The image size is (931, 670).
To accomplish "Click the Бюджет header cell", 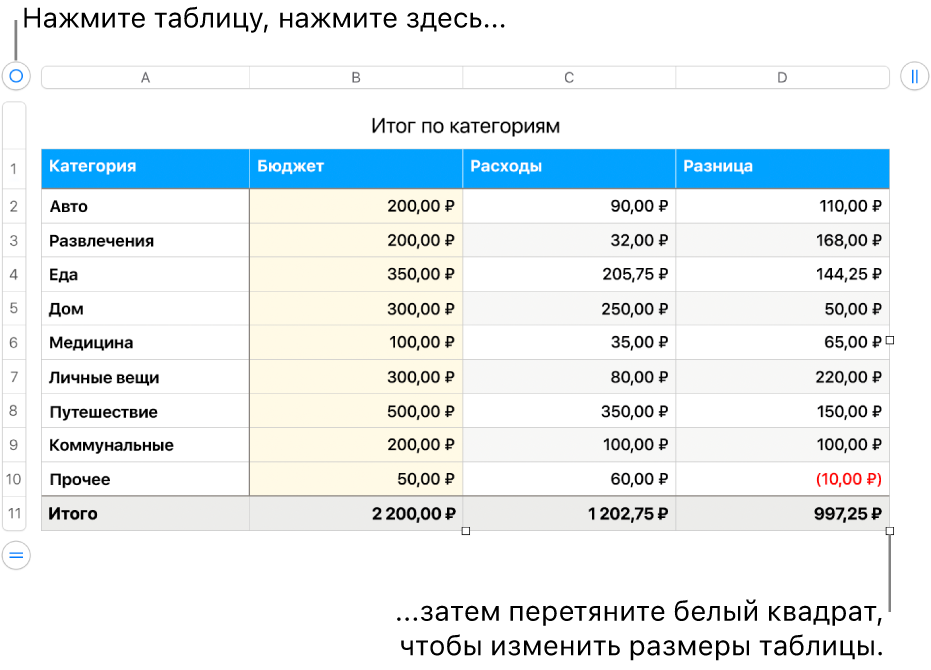I will pyautogui.click(x=356, y=169).
